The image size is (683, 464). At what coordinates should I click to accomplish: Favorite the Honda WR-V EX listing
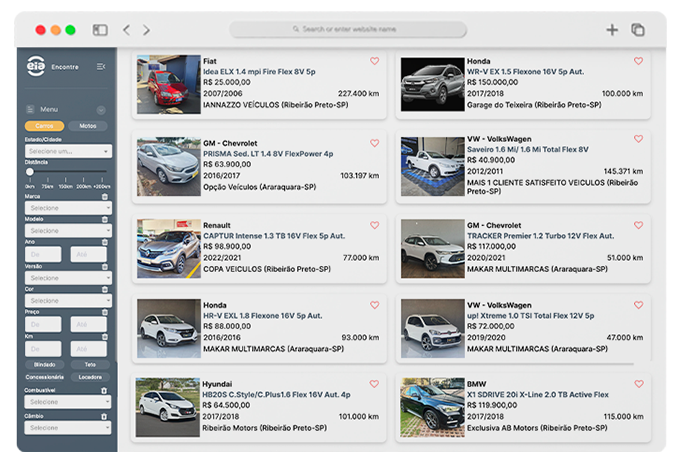[639, 61]
